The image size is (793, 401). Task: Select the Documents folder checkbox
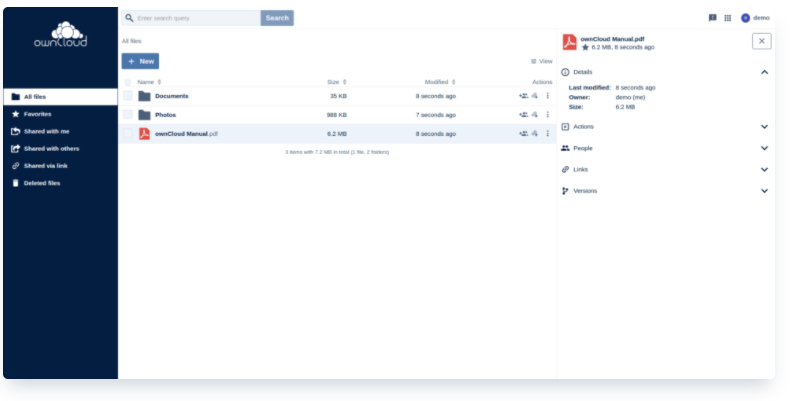(x=128, y=96)
